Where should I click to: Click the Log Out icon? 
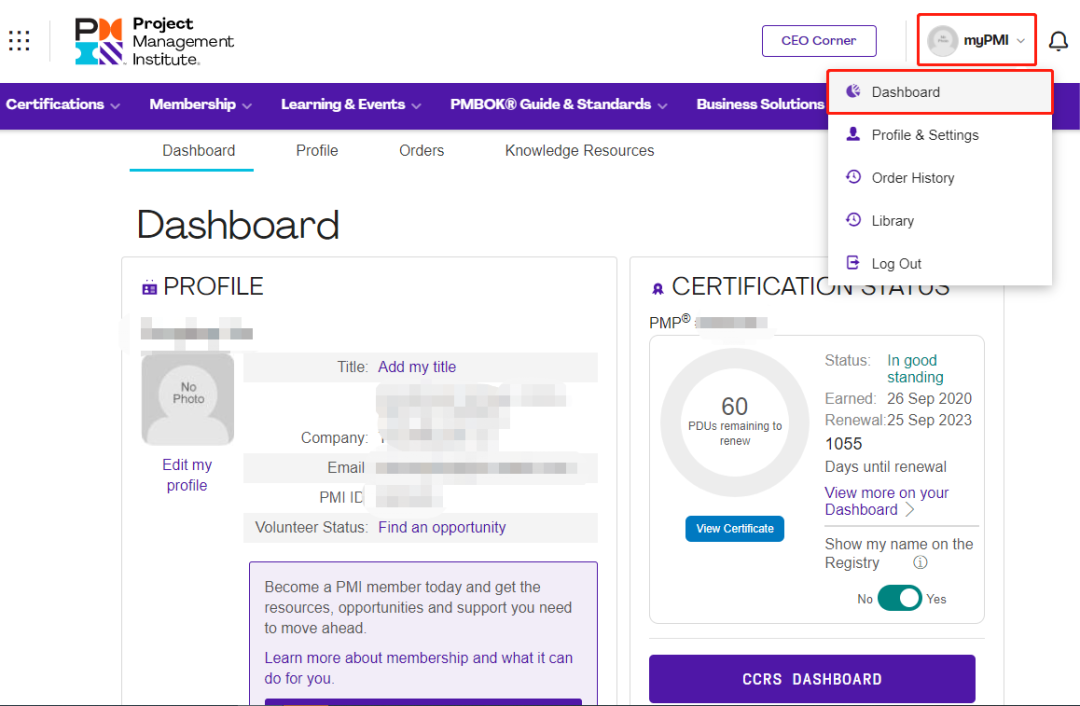tap(853, 263)
